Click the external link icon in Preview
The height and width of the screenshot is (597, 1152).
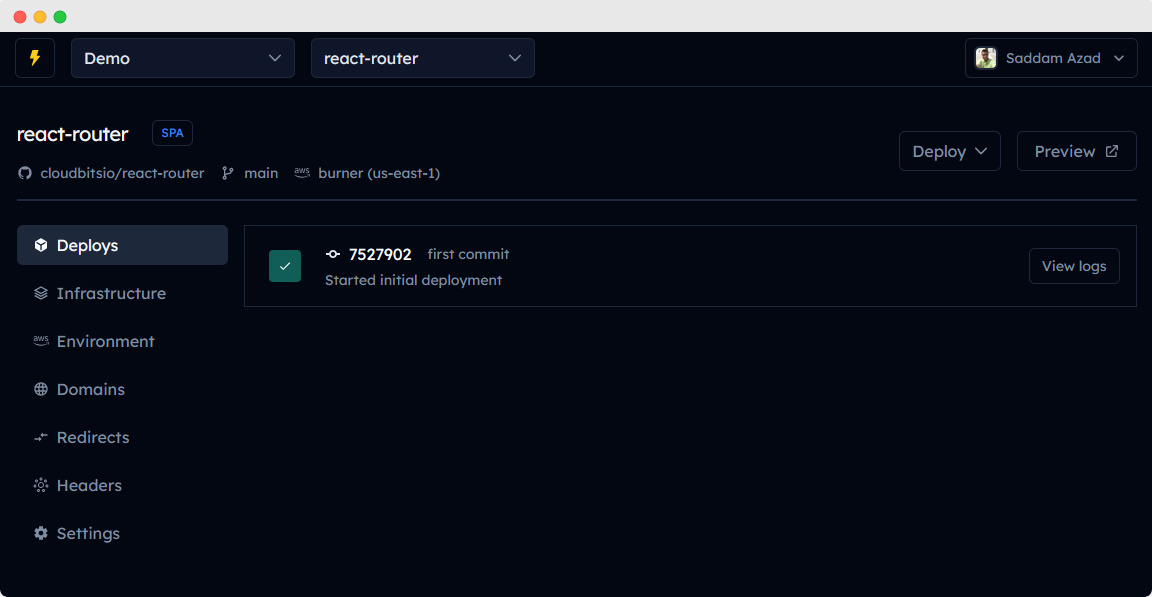tap(1112, 151)
